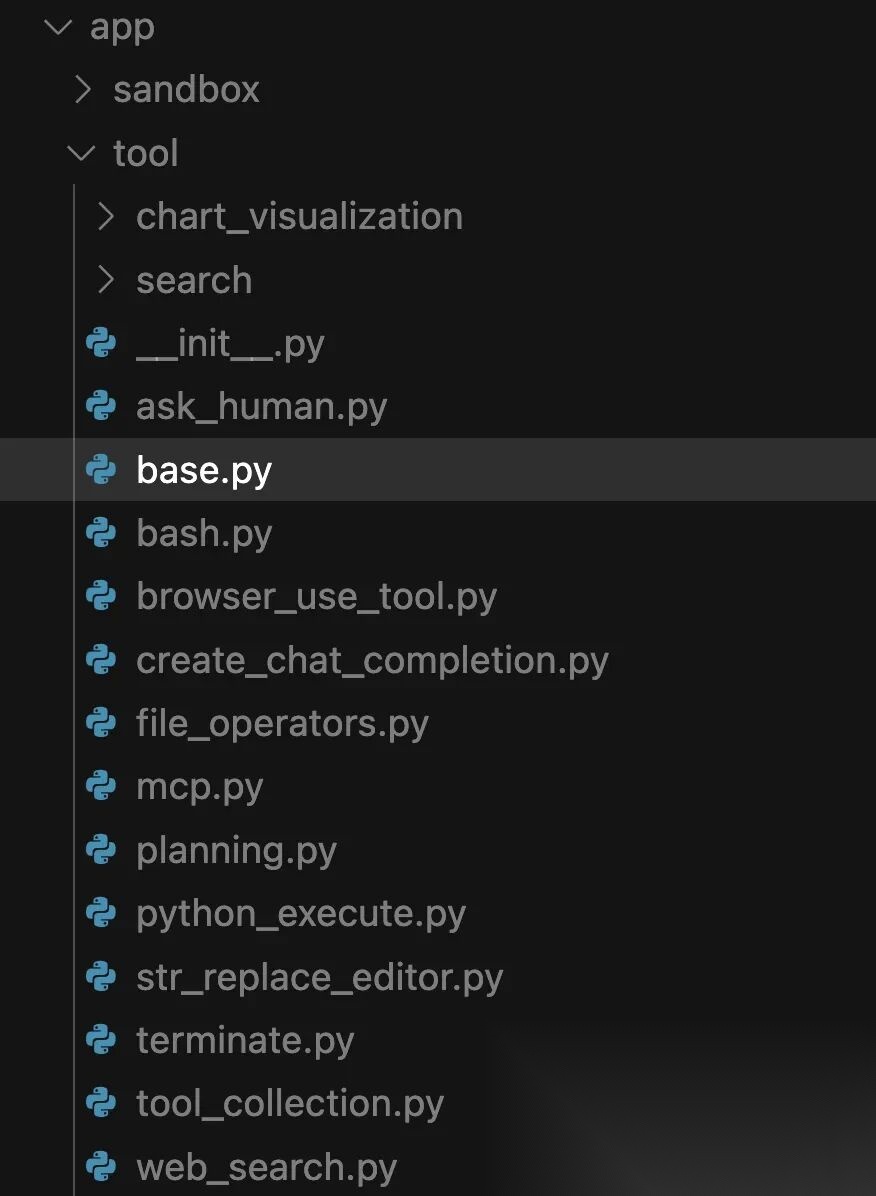Image resolution: width=876 pixels, height=1196 pixels.
Task: Click the Python icon of browser_use_tool.py
Action: [101, 596]
